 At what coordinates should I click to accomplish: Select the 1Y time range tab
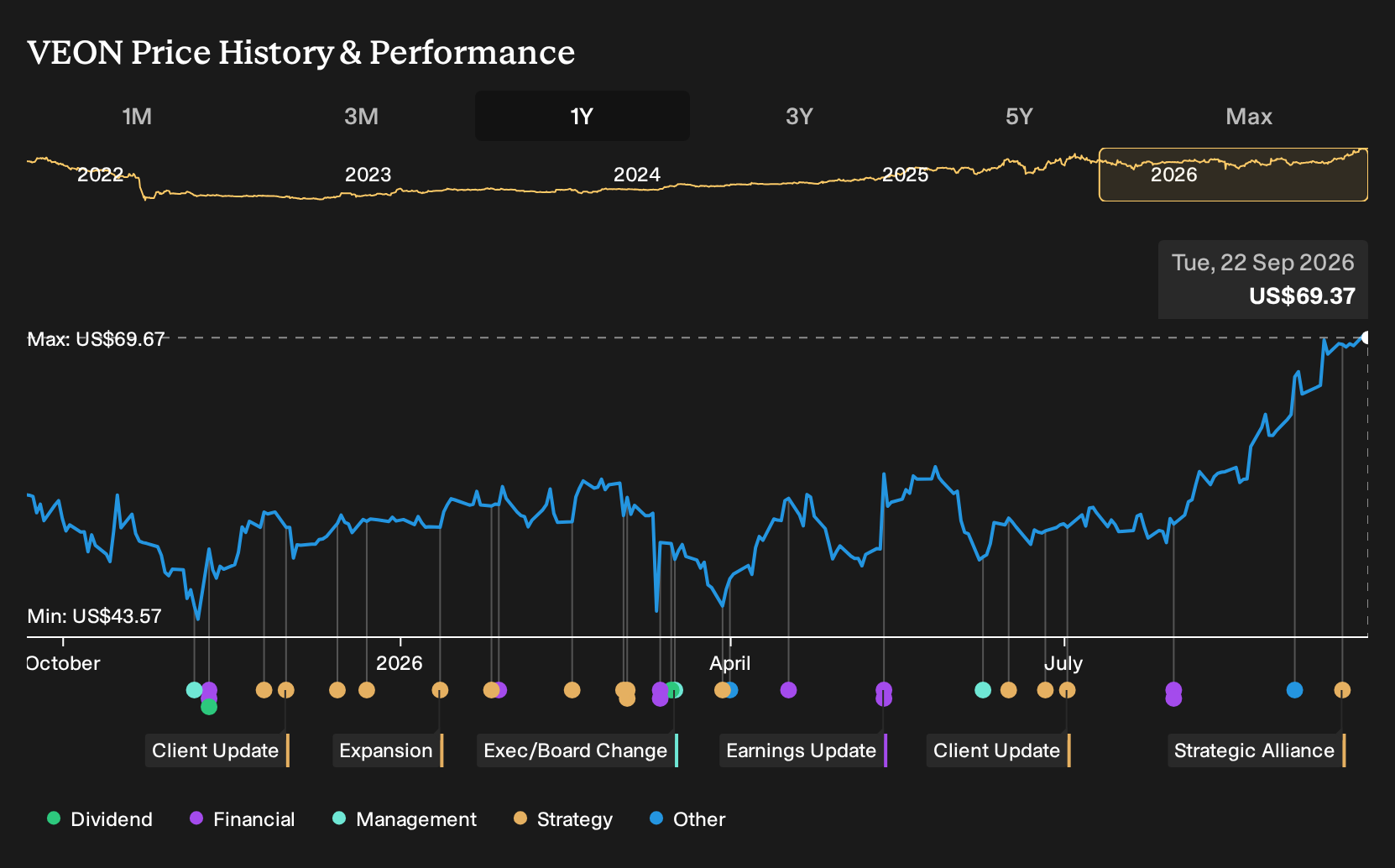tap(583, 116)
